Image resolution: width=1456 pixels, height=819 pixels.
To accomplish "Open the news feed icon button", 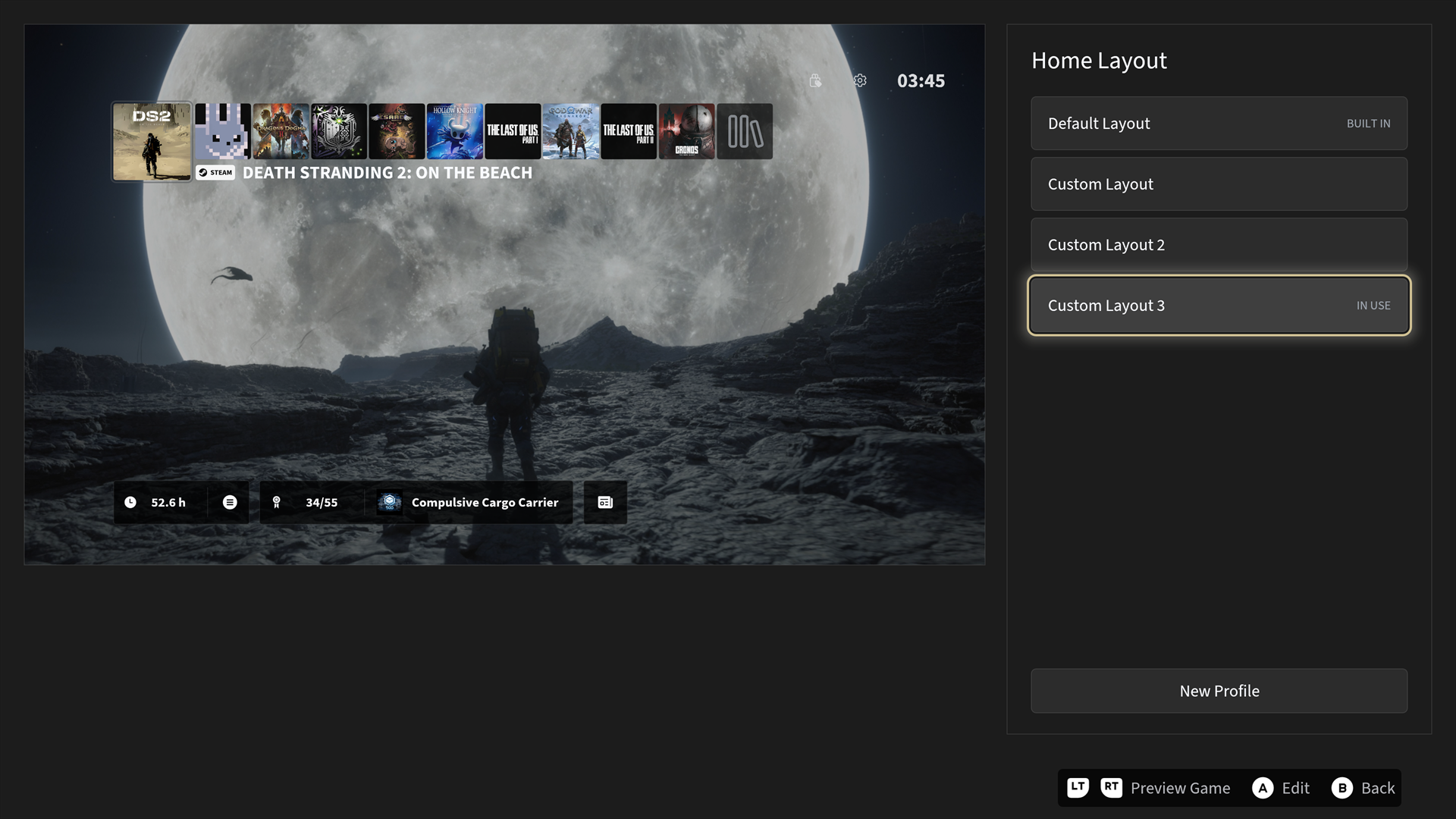I will pos(605,502).
